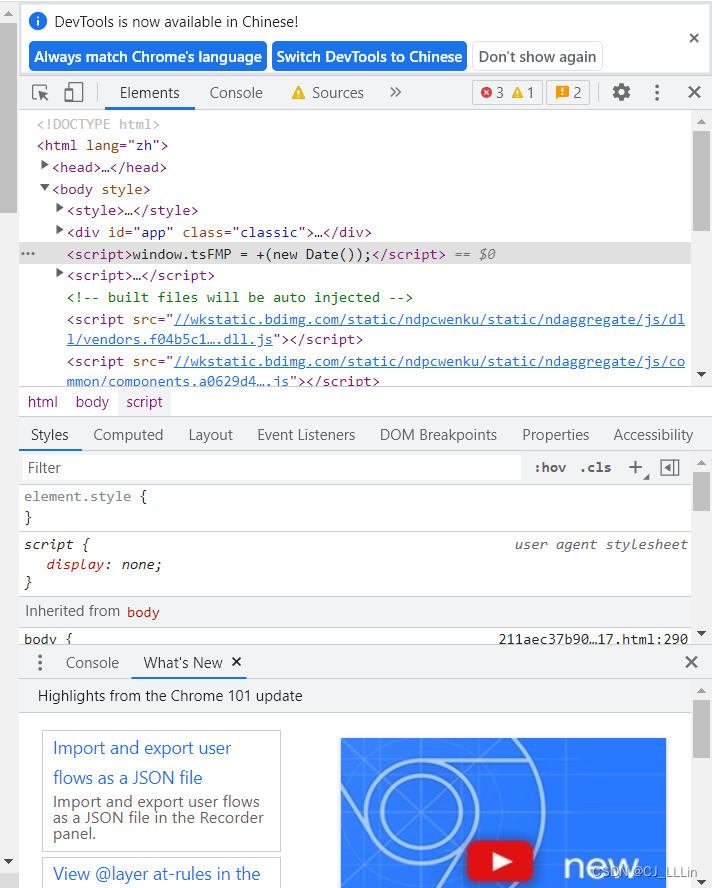Click the What's New drawer scrollbar thumb
The width and height of the screenshot is (712, 888).
(701, 729)
